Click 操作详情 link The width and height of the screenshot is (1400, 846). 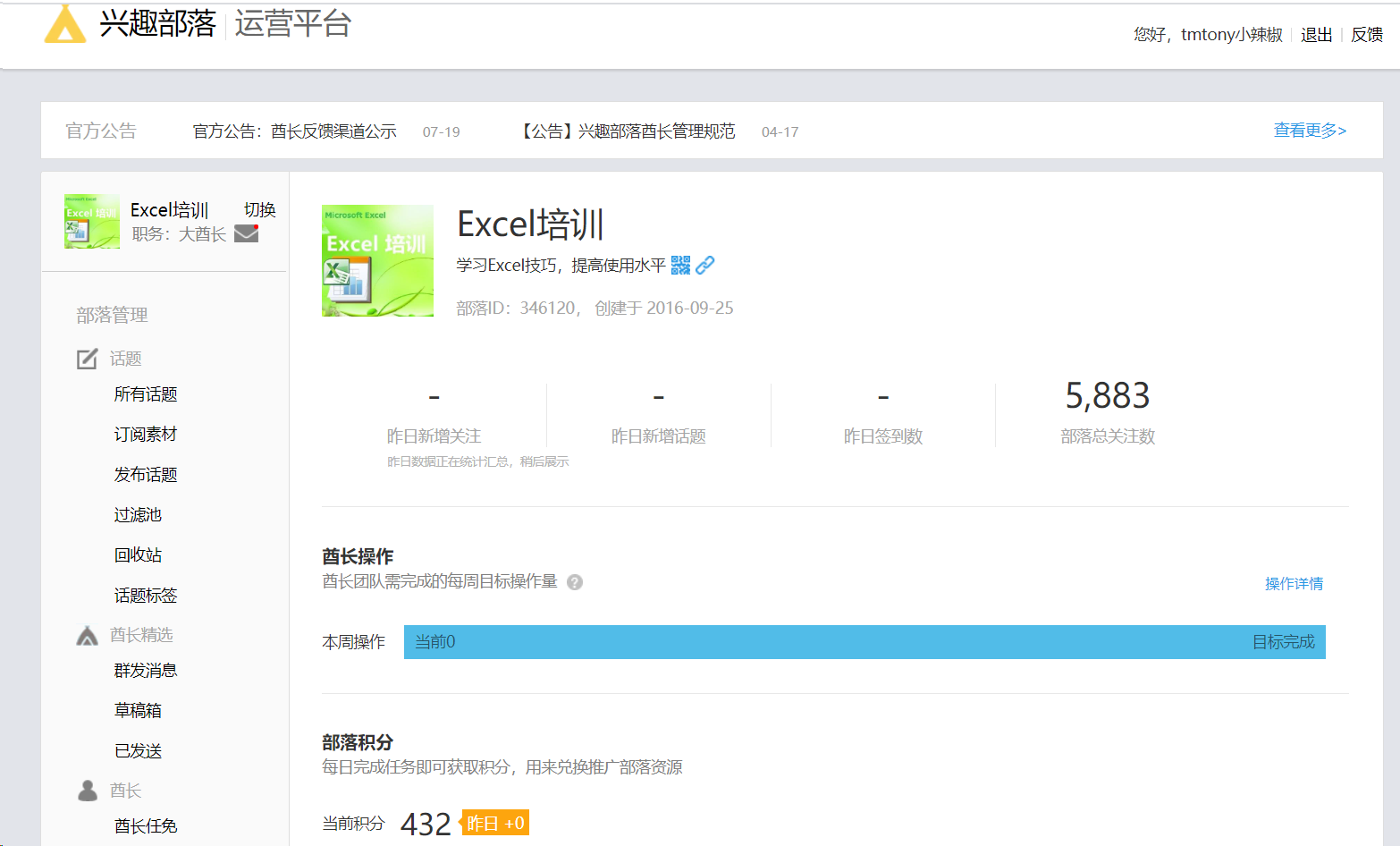coord(1294,583)
